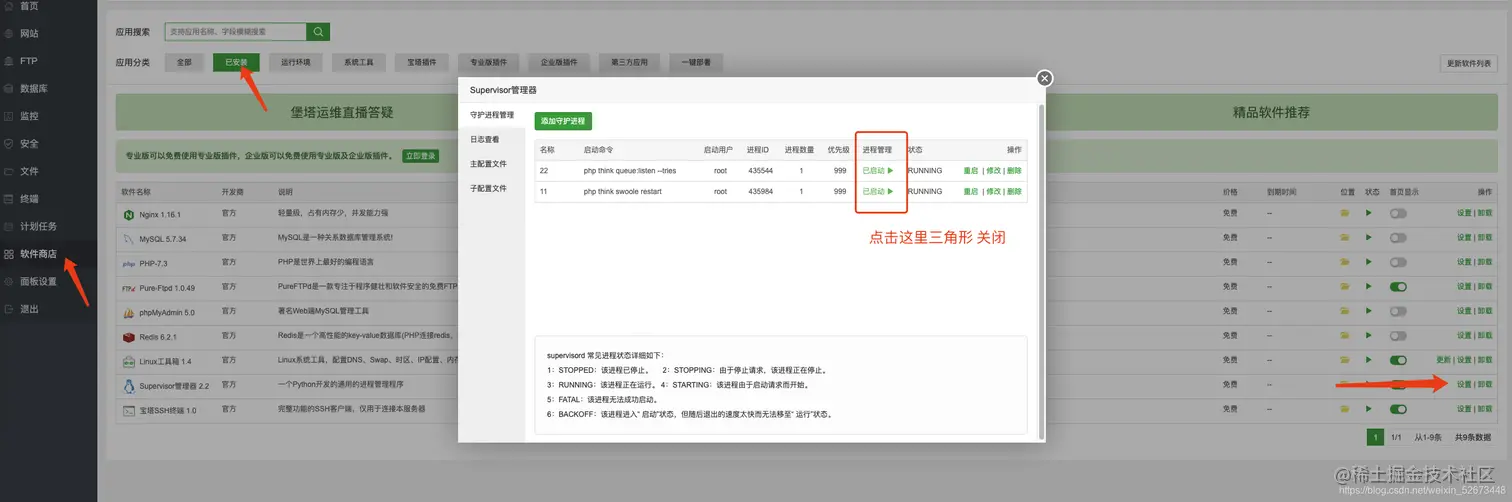Click 删除 for process 22
1512x502 pixels.
pos(1014,171)
